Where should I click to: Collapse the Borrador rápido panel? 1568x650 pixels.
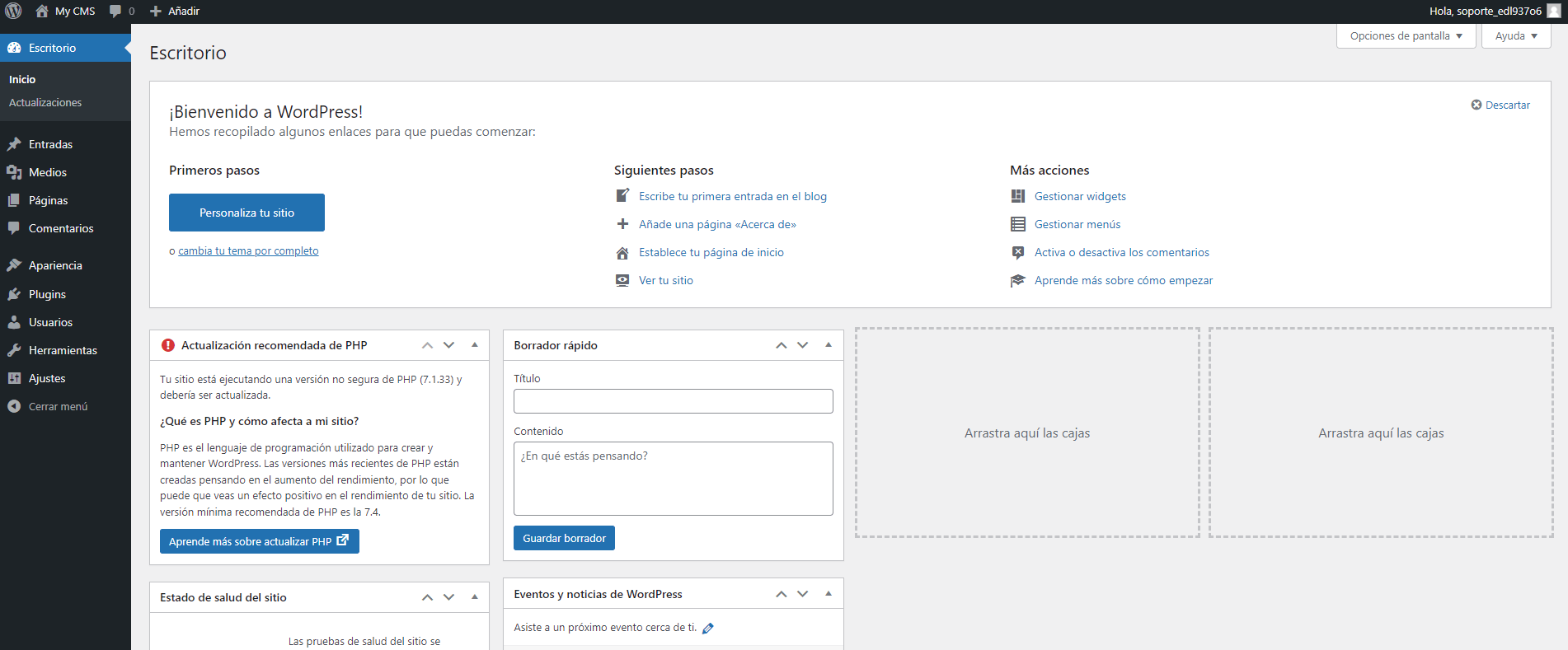tap(829, 345)
